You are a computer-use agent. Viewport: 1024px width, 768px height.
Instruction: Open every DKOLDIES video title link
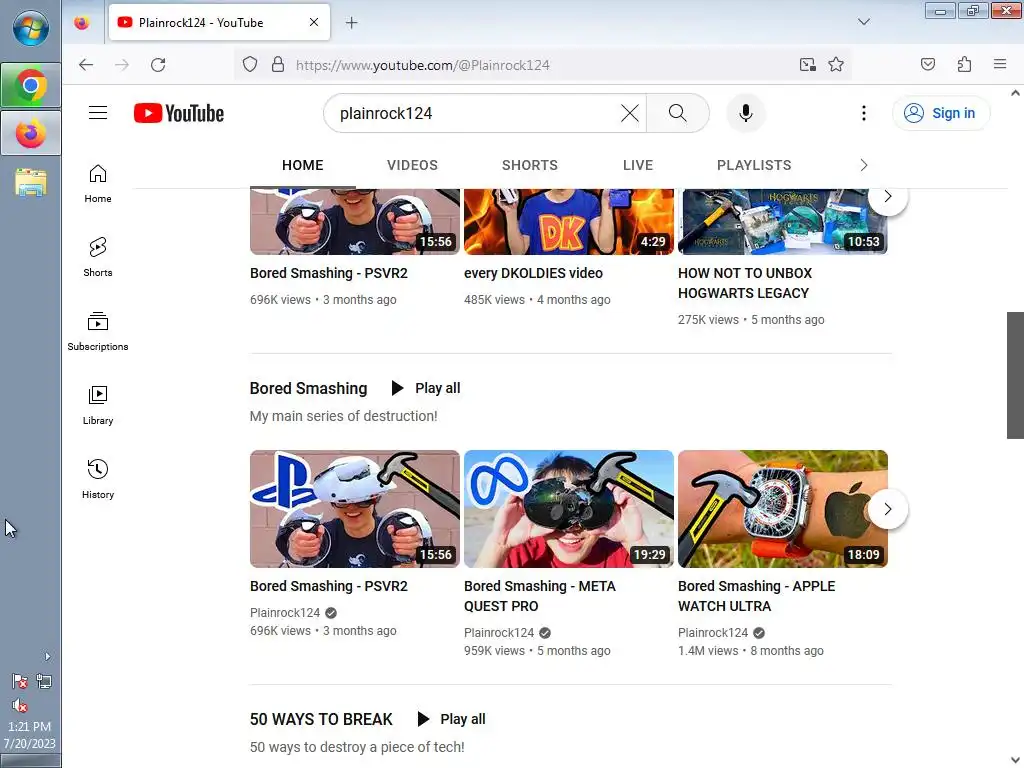(x=534, y=273)
